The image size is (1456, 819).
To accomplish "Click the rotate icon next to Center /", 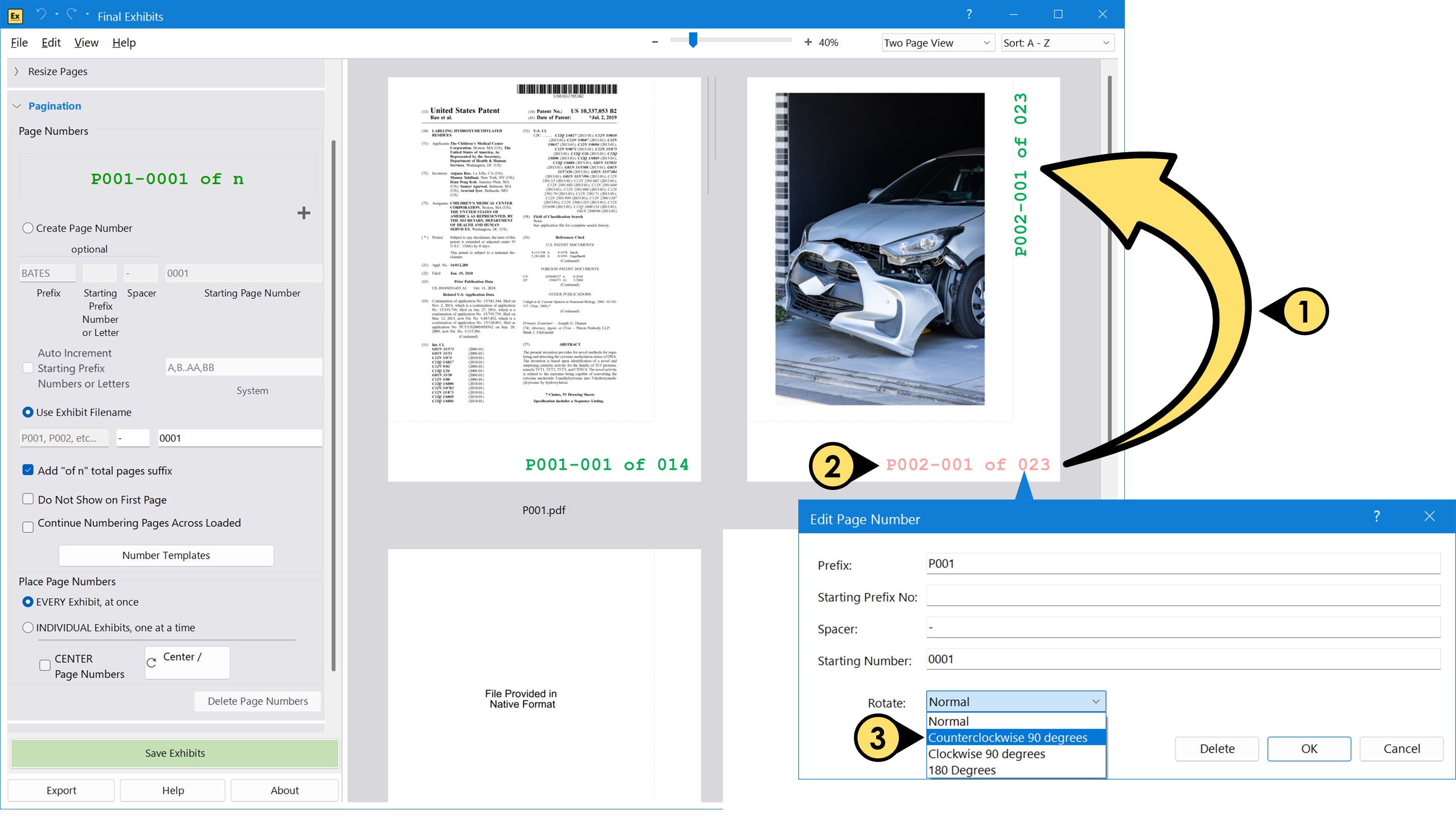I will 151,662.
